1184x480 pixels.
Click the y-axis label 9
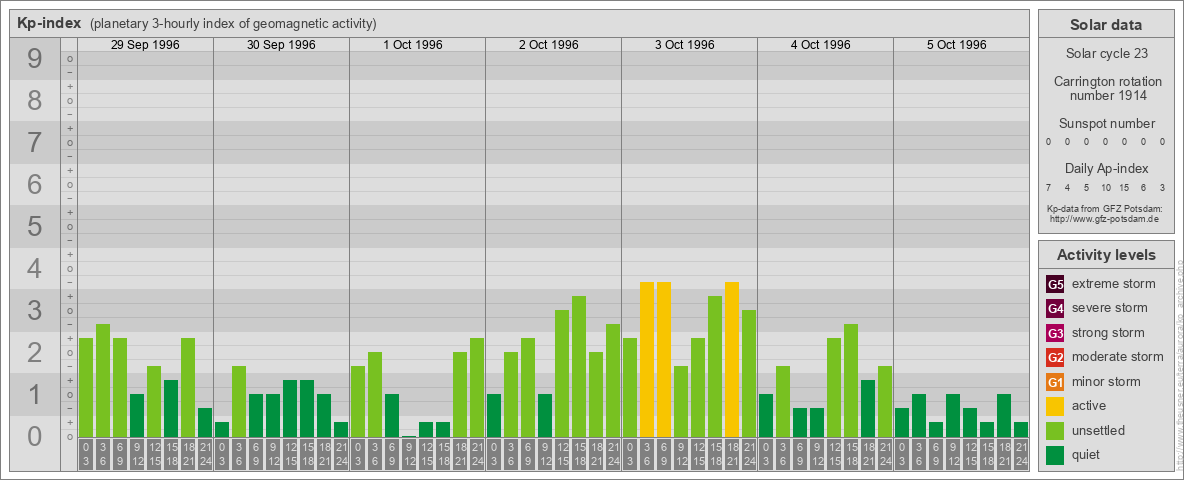coord(35,59)
